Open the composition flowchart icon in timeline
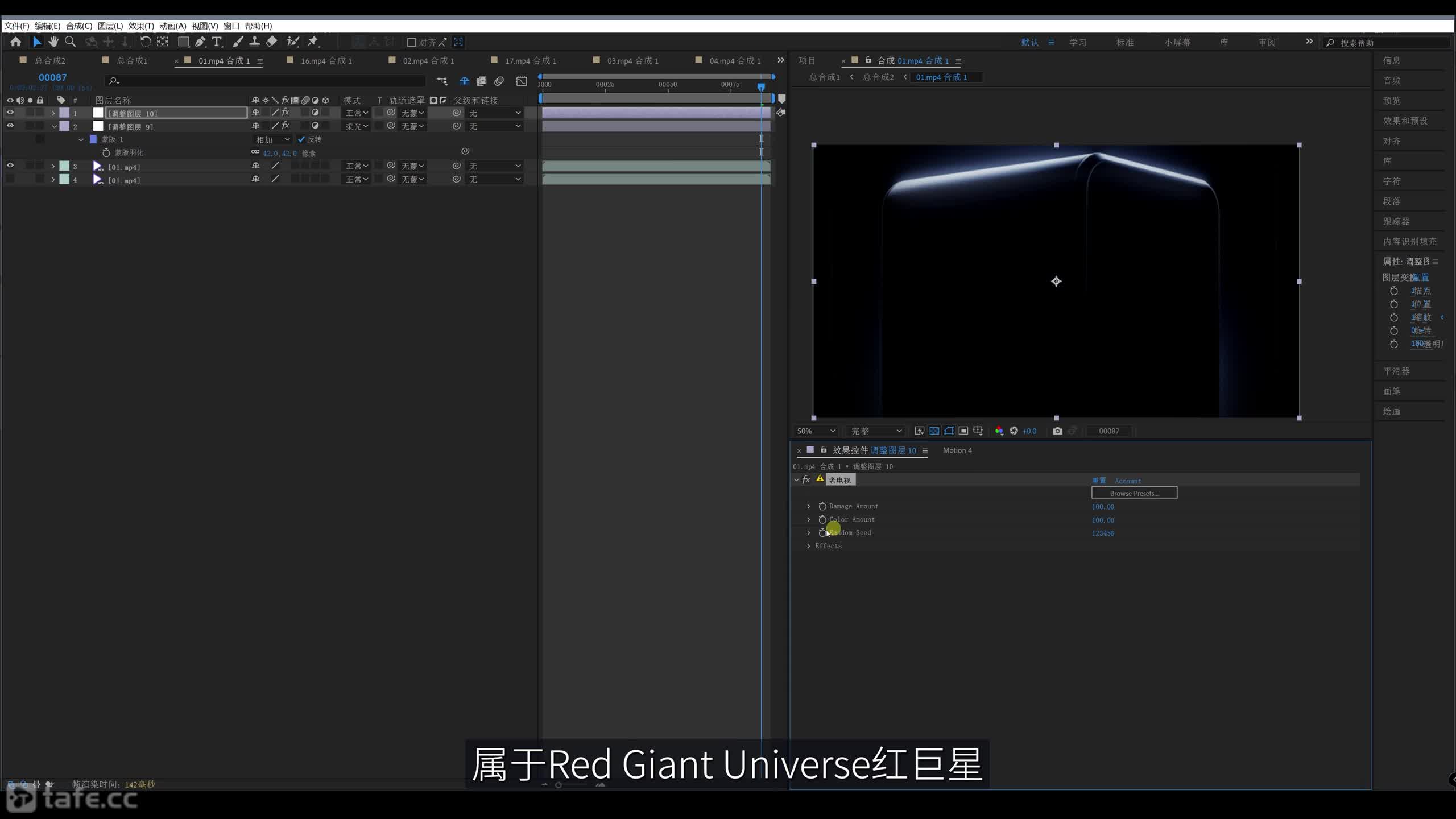 pyautogui.click(x=442, y=81)
